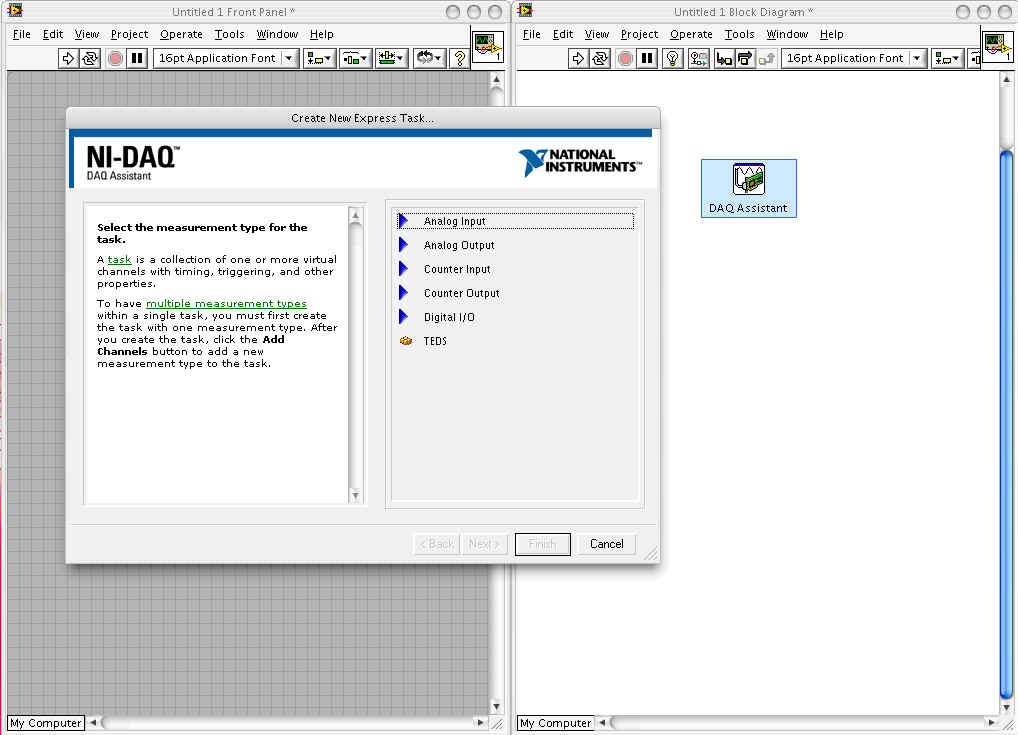The height and width of the screenshot is (735, 1018).
Task: Toggle Highlight Execution light bulb
Action: coord(673,58)
